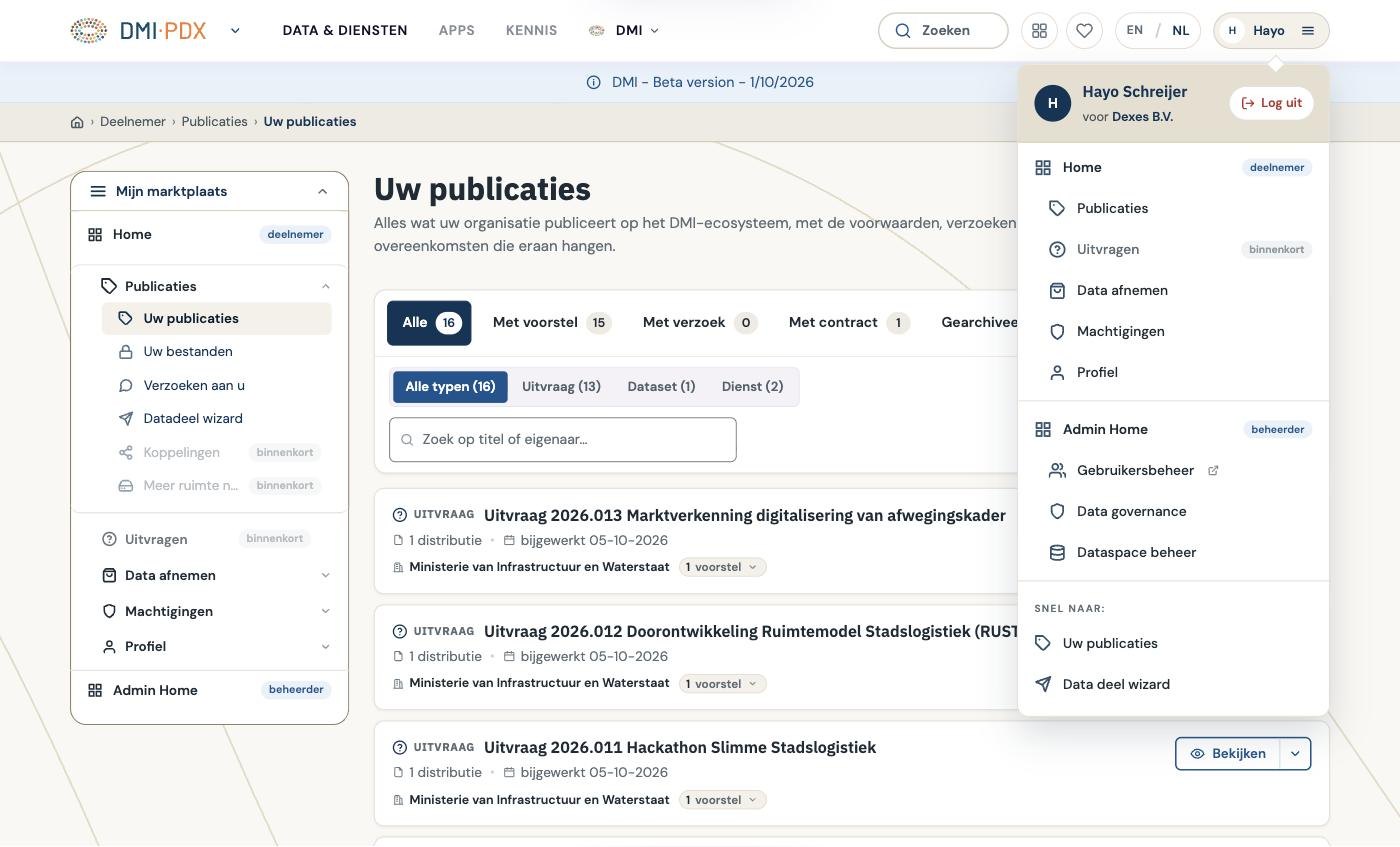
Task: Switch language to EN
Action: pos(1134,30)
